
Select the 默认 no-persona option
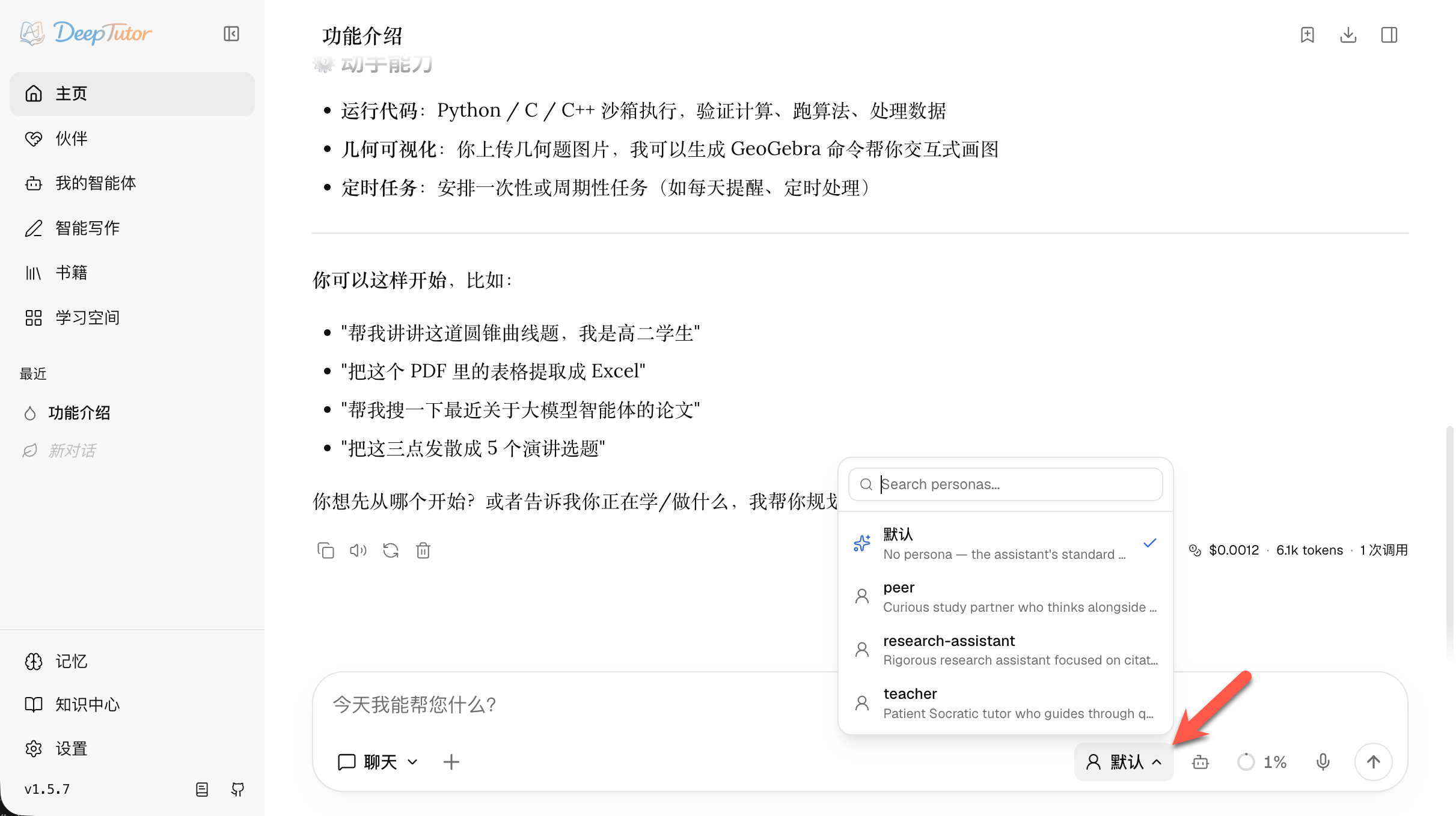[x=1005, y=544]
